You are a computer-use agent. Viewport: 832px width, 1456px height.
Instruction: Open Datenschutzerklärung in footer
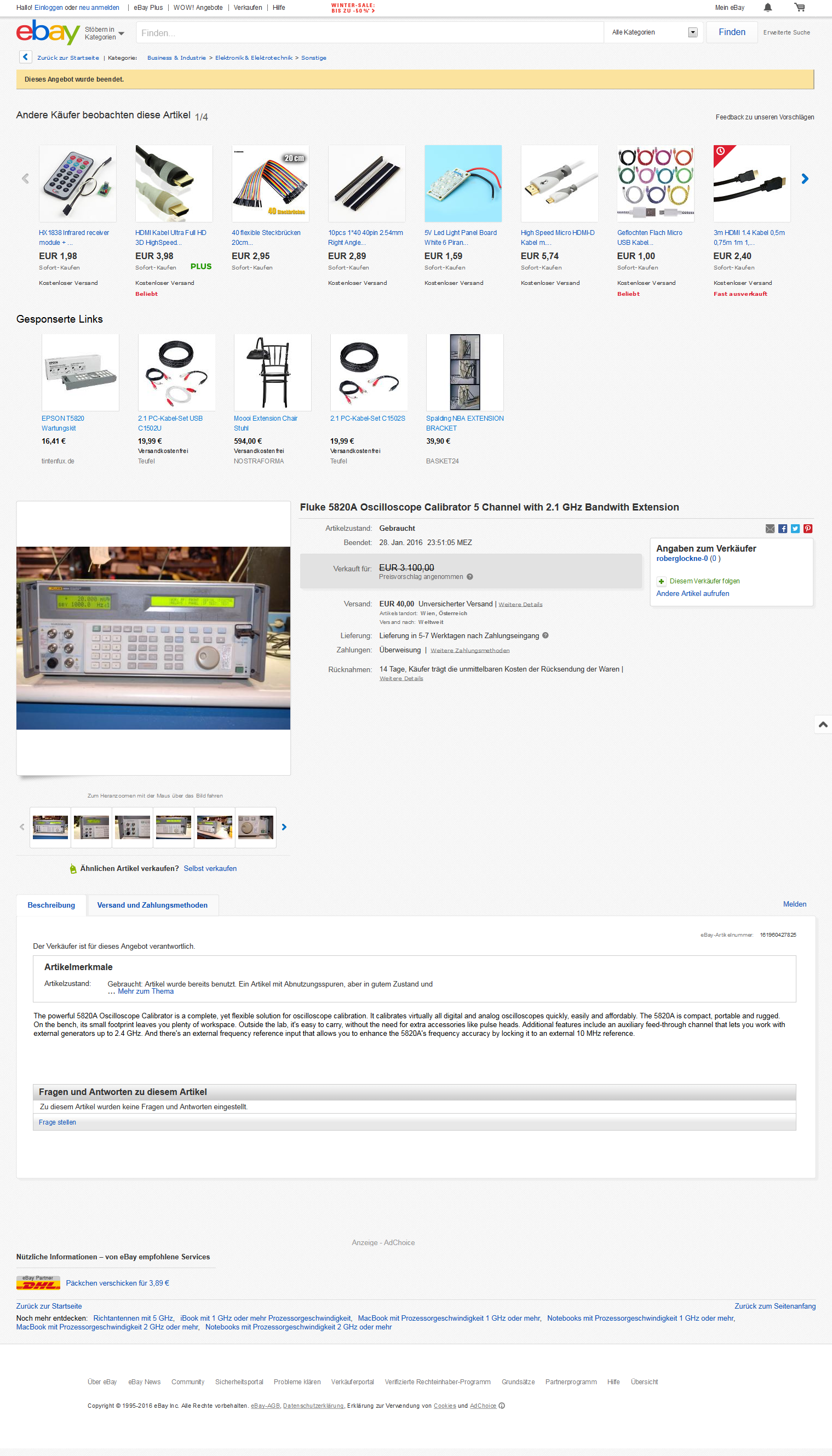point(313,1406)
